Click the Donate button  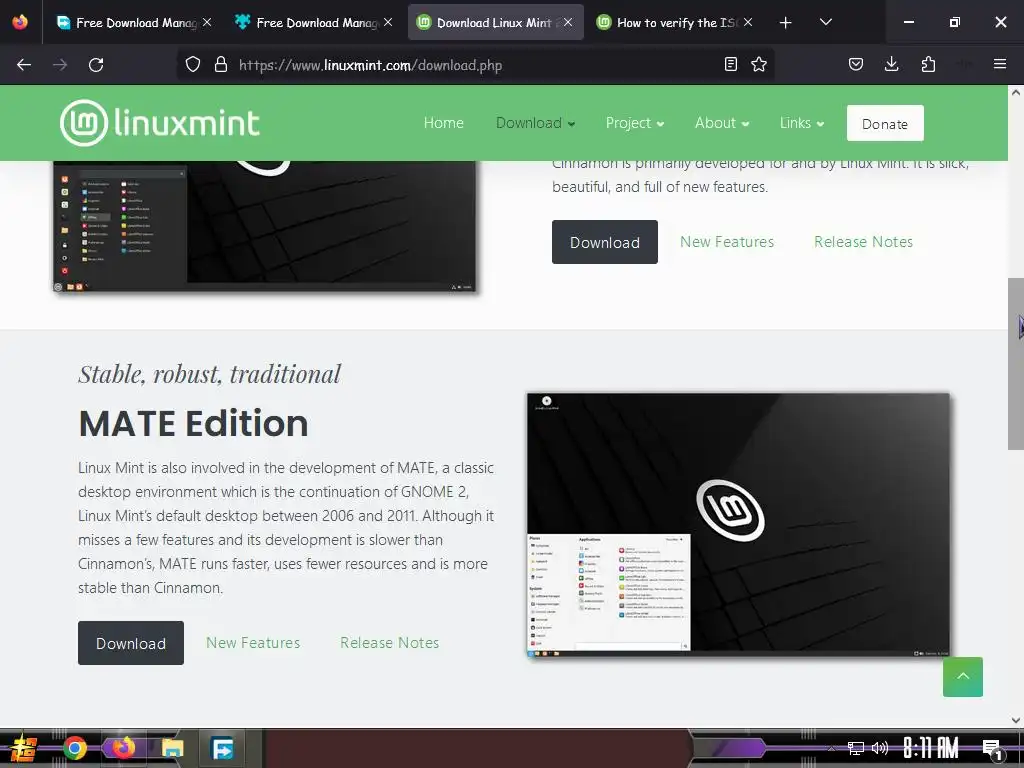(885, 123)
